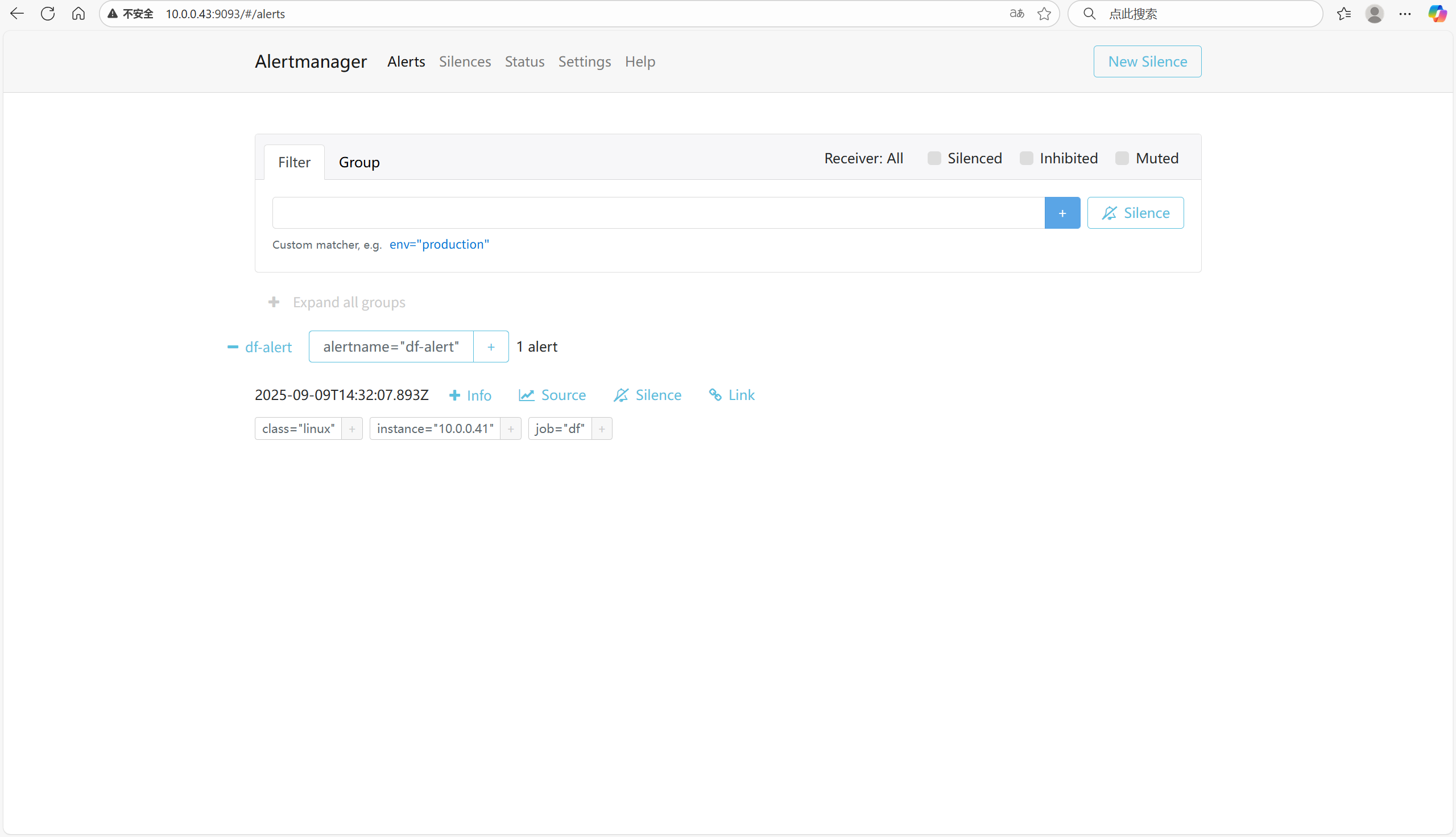
Task: Click the New Silence button
Action: [1147, 61]
